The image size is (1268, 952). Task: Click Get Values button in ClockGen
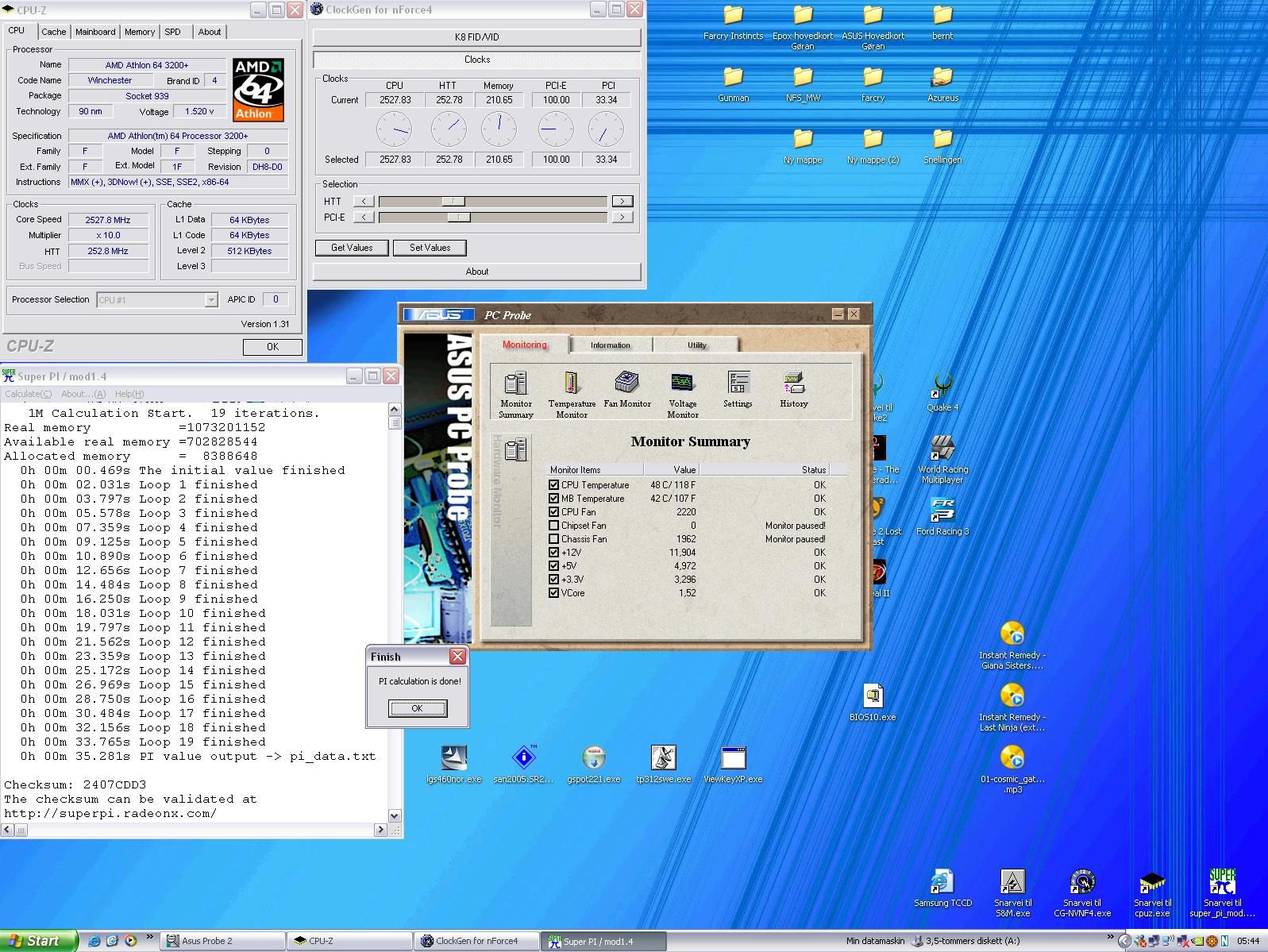point(352,248)
